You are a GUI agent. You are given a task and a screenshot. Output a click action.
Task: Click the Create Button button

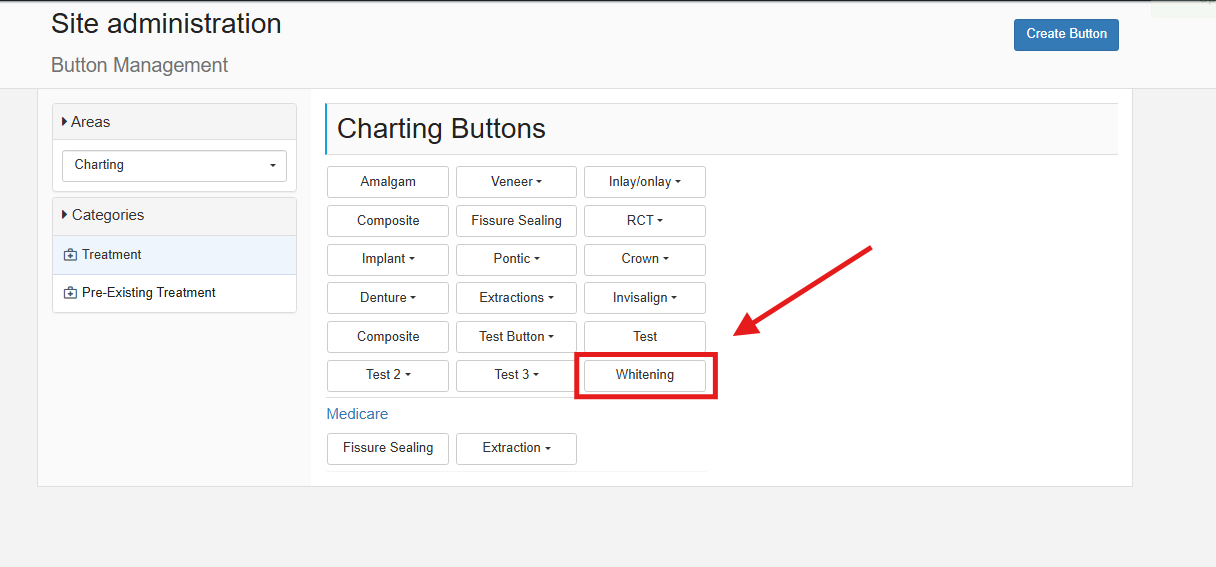1066,34
